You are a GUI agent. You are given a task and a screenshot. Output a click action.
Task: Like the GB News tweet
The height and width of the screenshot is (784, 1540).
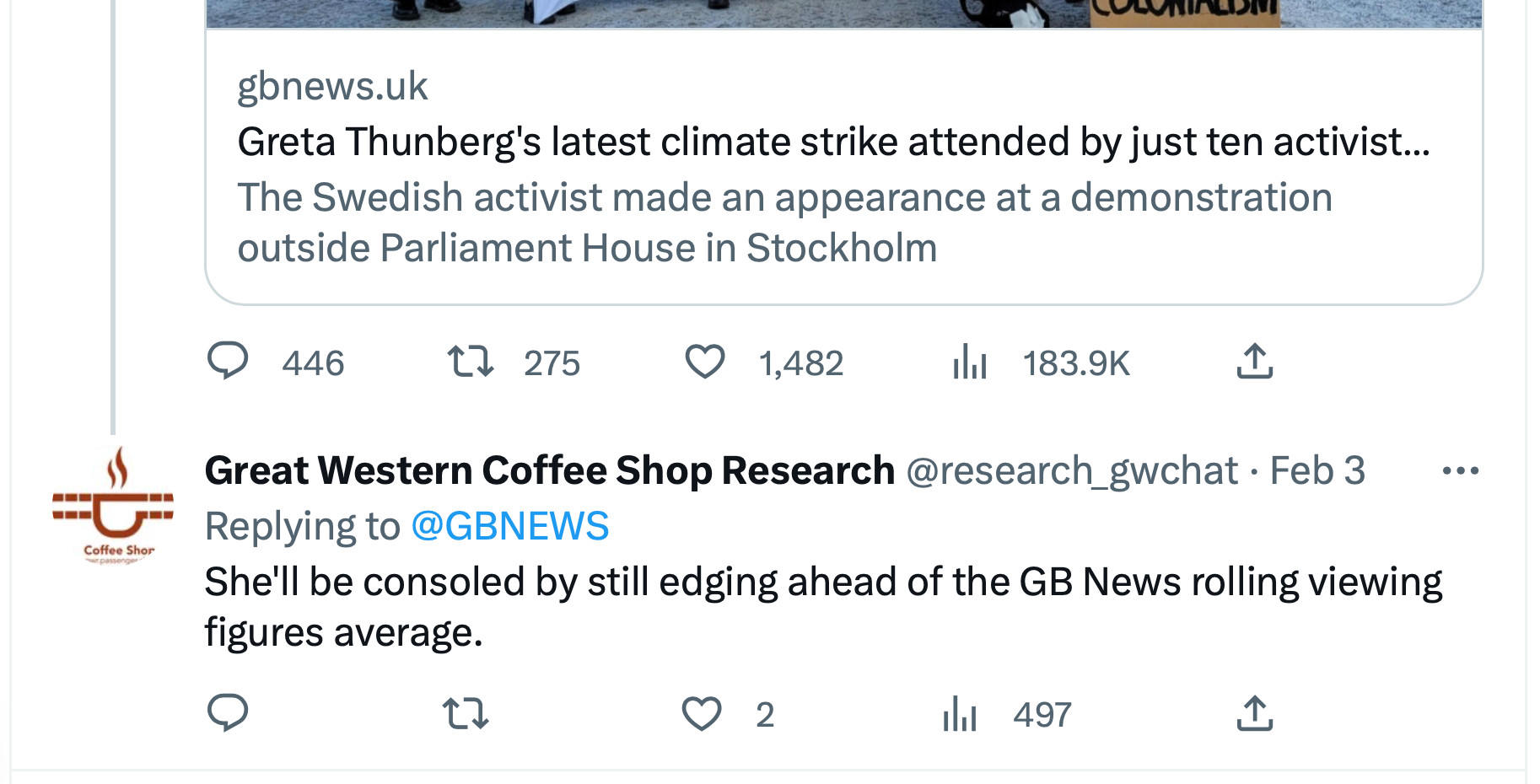pyautogui.click(x=705, y=362)
